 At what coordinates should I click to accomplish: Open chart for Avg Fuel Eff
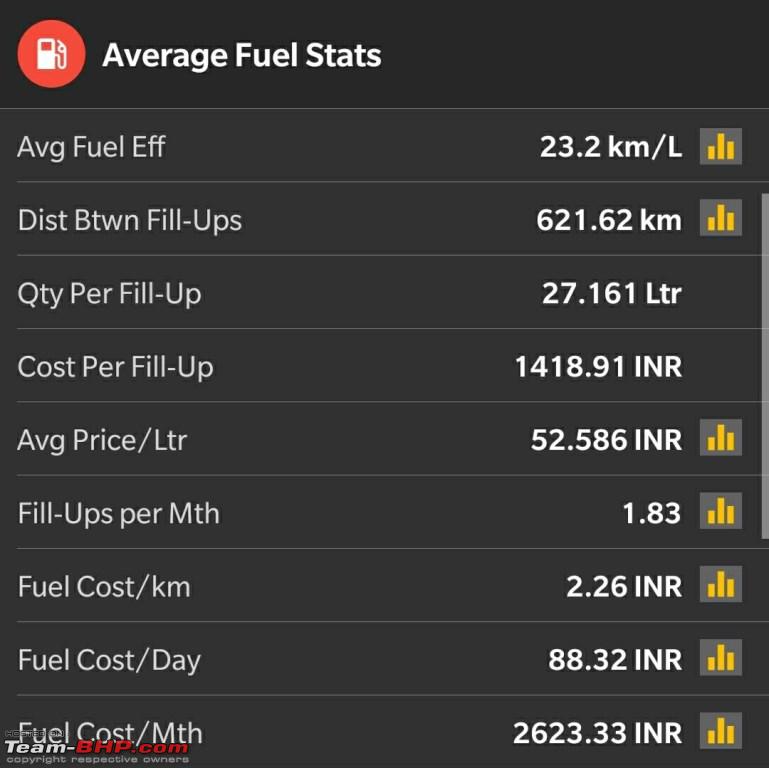(720, 146)
